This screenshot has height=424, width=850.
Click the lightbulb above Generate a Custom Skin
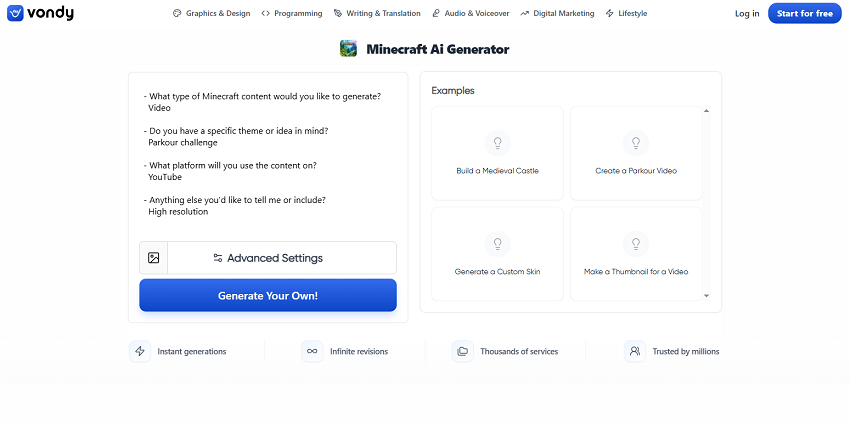point(497,244)
